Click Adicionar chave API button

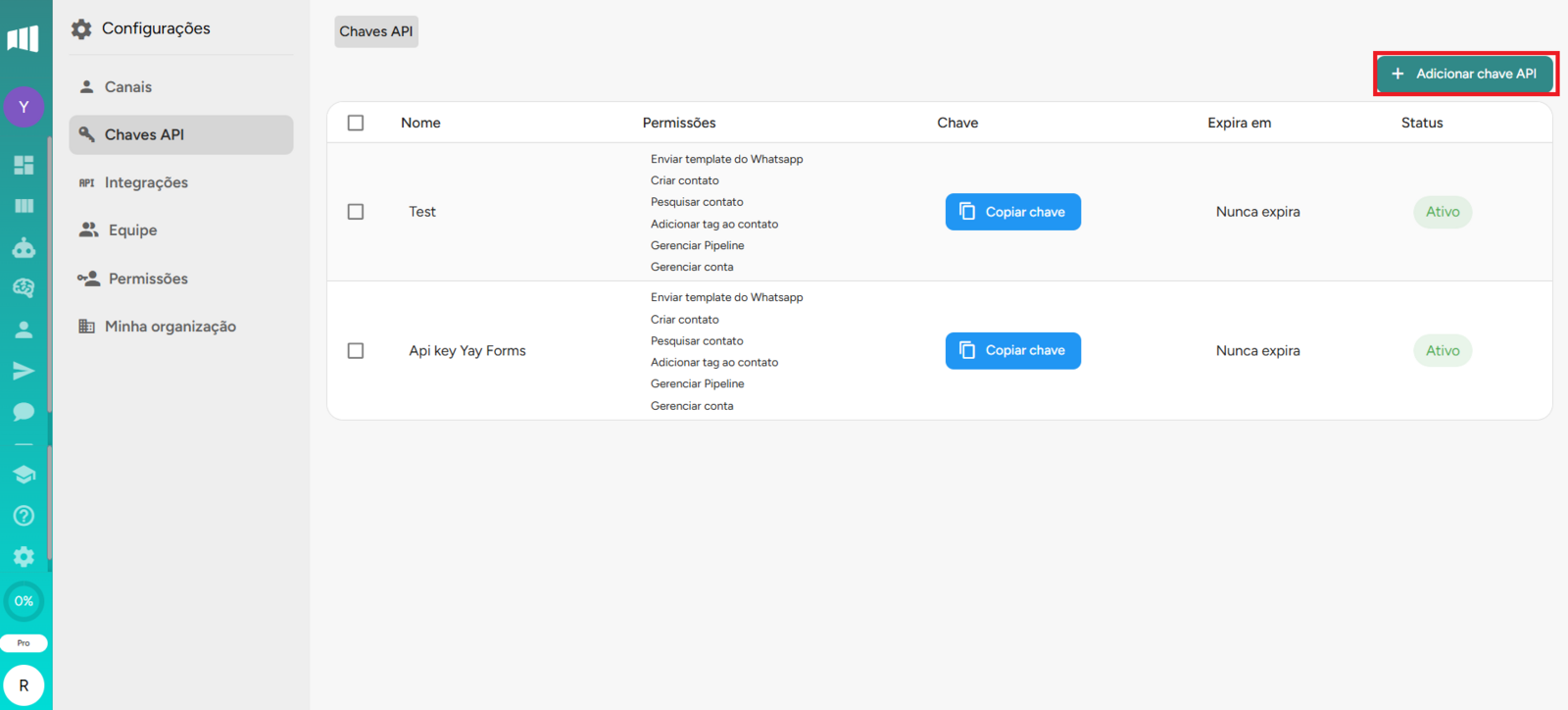click(x=1465, y=74)
